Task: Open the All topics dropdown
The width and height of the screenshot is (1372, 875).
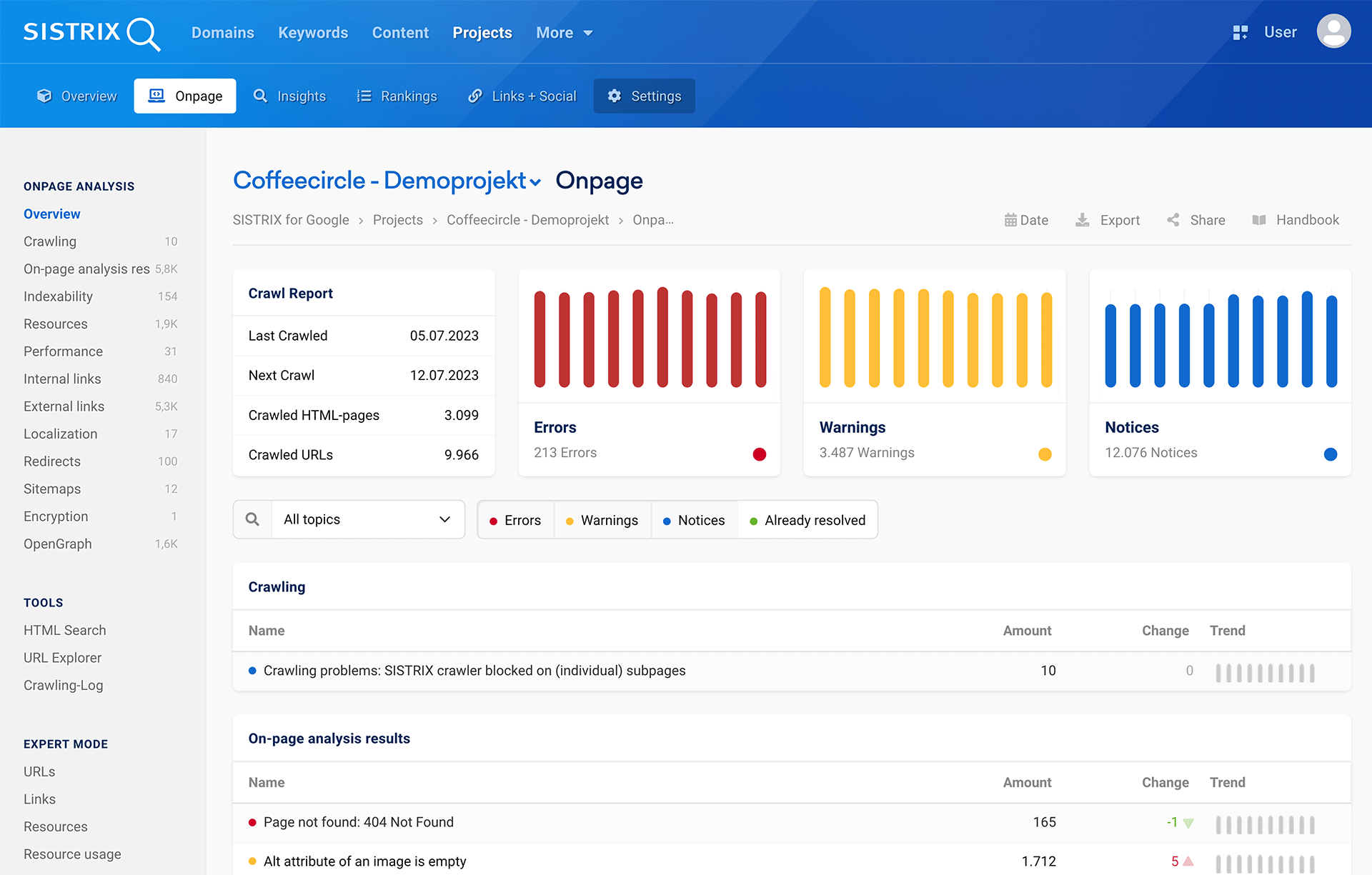Action: (x=368, y=519)
